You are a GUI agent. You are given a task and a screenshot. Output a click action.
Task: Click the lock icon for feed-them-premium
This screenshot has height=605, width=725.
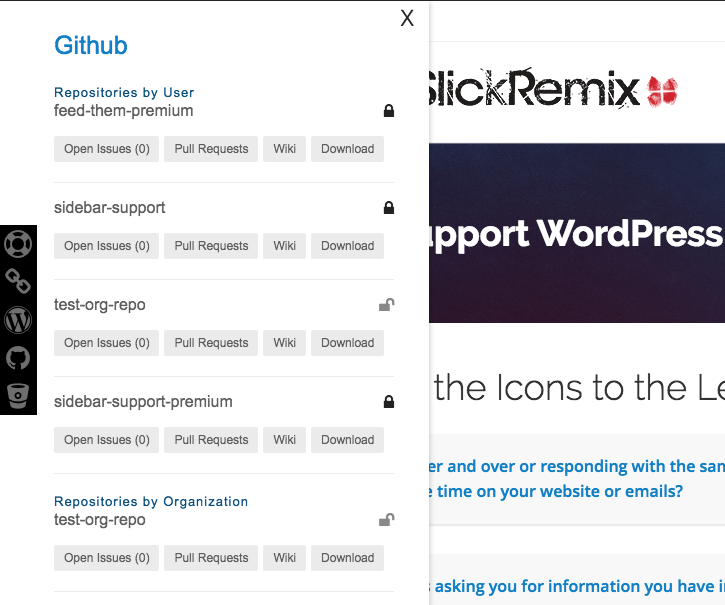(389, 111)
